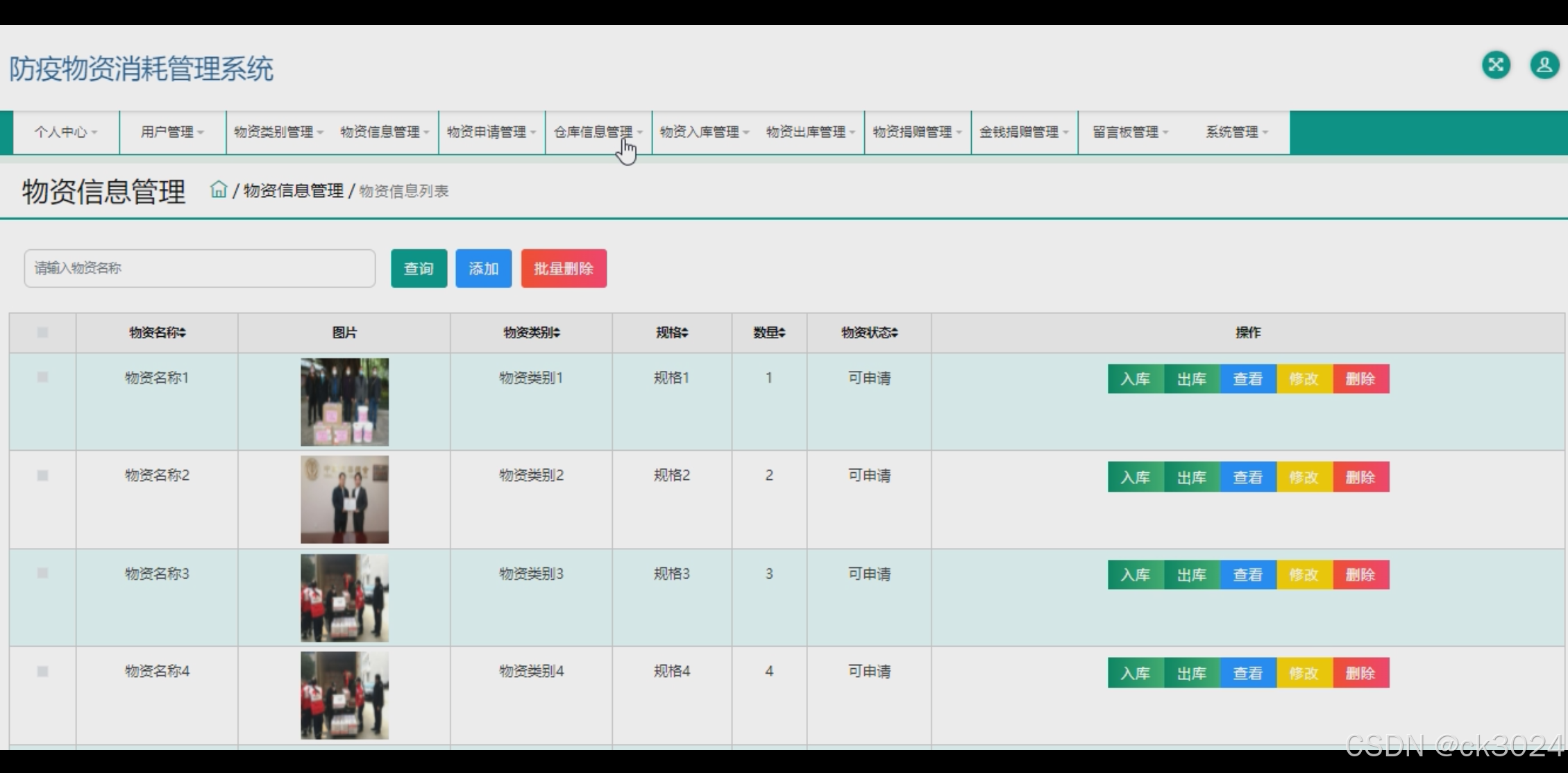Click the red 批量删除 button
Screen dimensions: 1568x773
(563, 268)
